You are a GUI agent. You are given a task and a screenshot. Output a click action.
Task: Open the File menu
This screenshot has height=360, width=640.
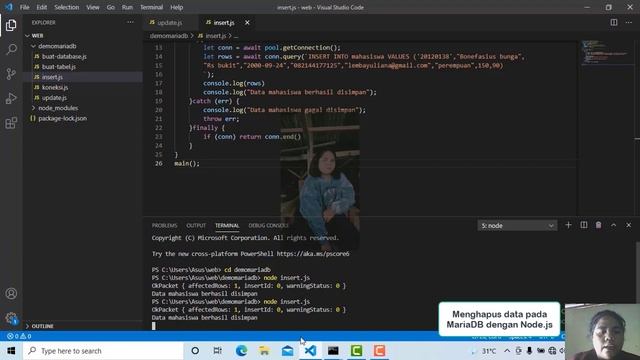24,7
